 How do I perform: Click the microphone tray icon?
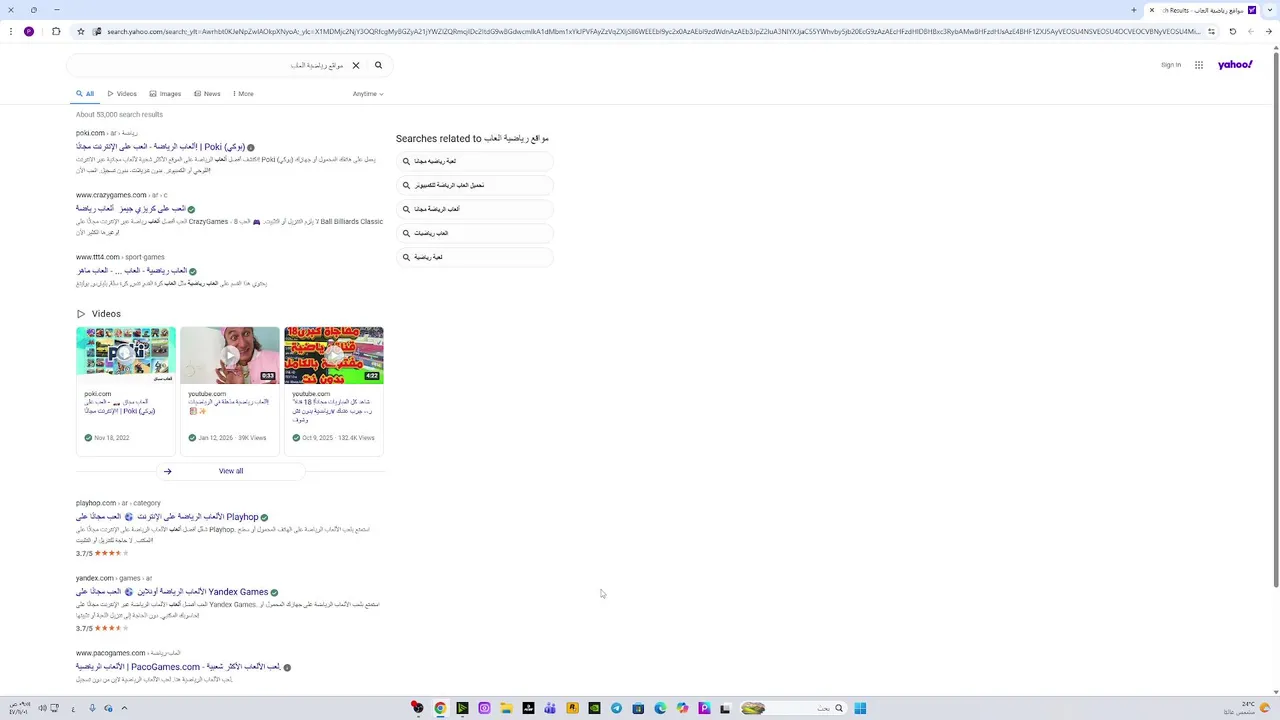click(x=92, y=708)
